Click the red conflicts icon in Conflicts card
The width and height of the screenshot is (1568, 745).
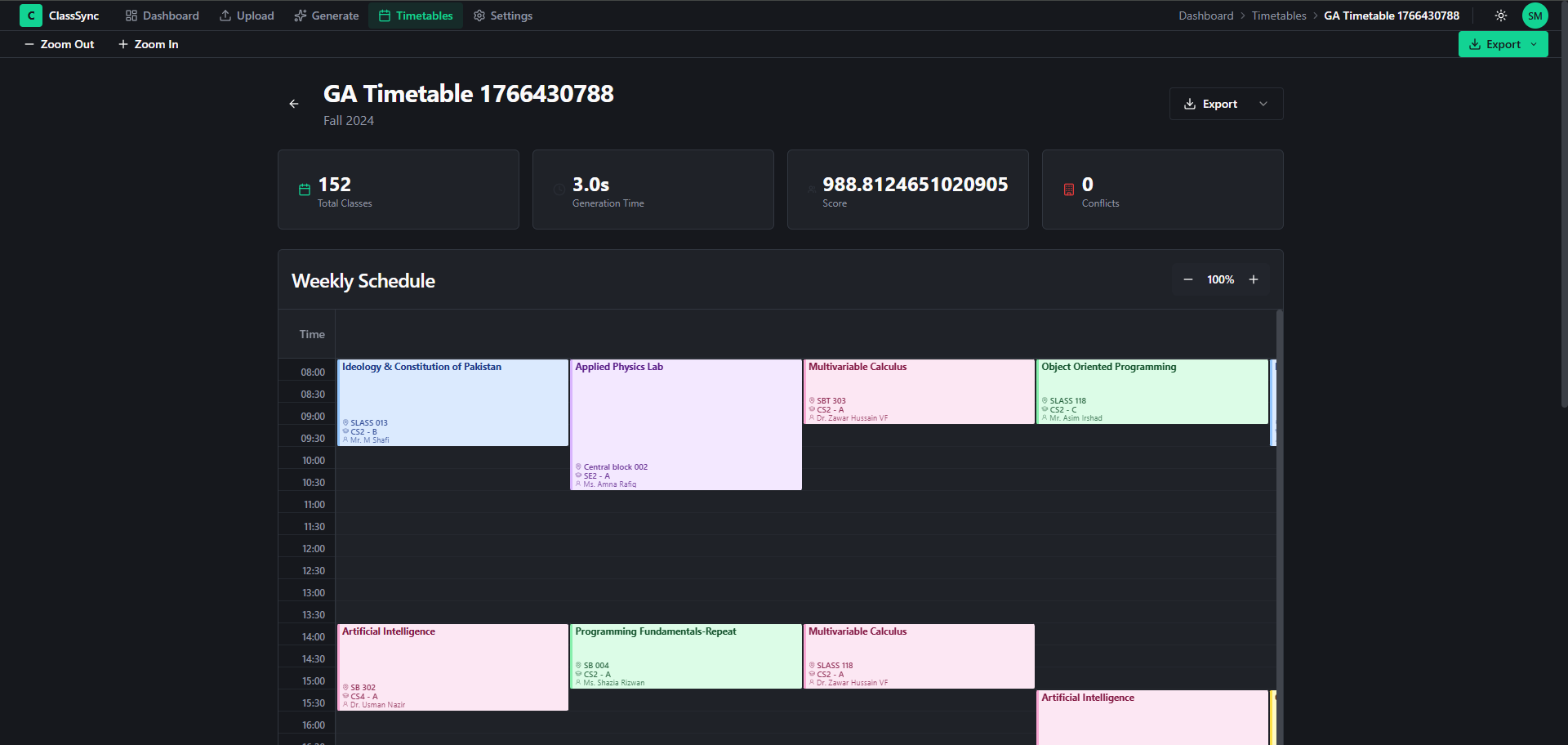point(1069,190)
